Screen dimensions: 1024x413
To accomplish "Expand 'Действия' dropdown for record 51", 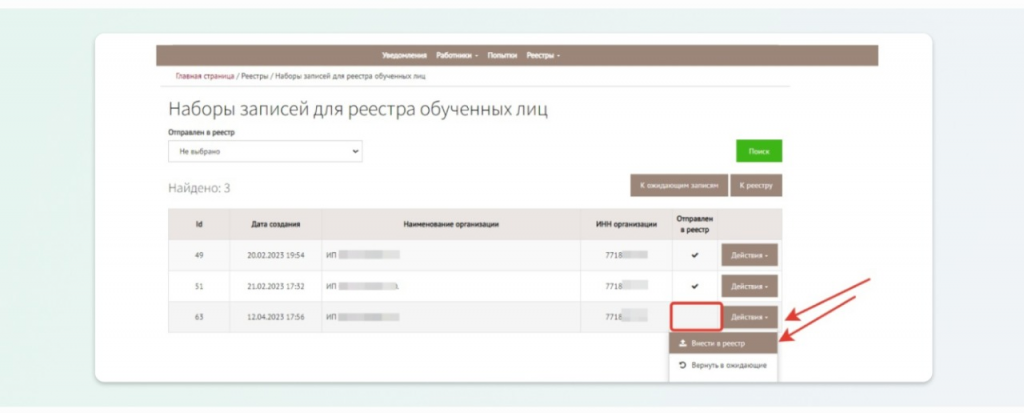I will point(749,286).
